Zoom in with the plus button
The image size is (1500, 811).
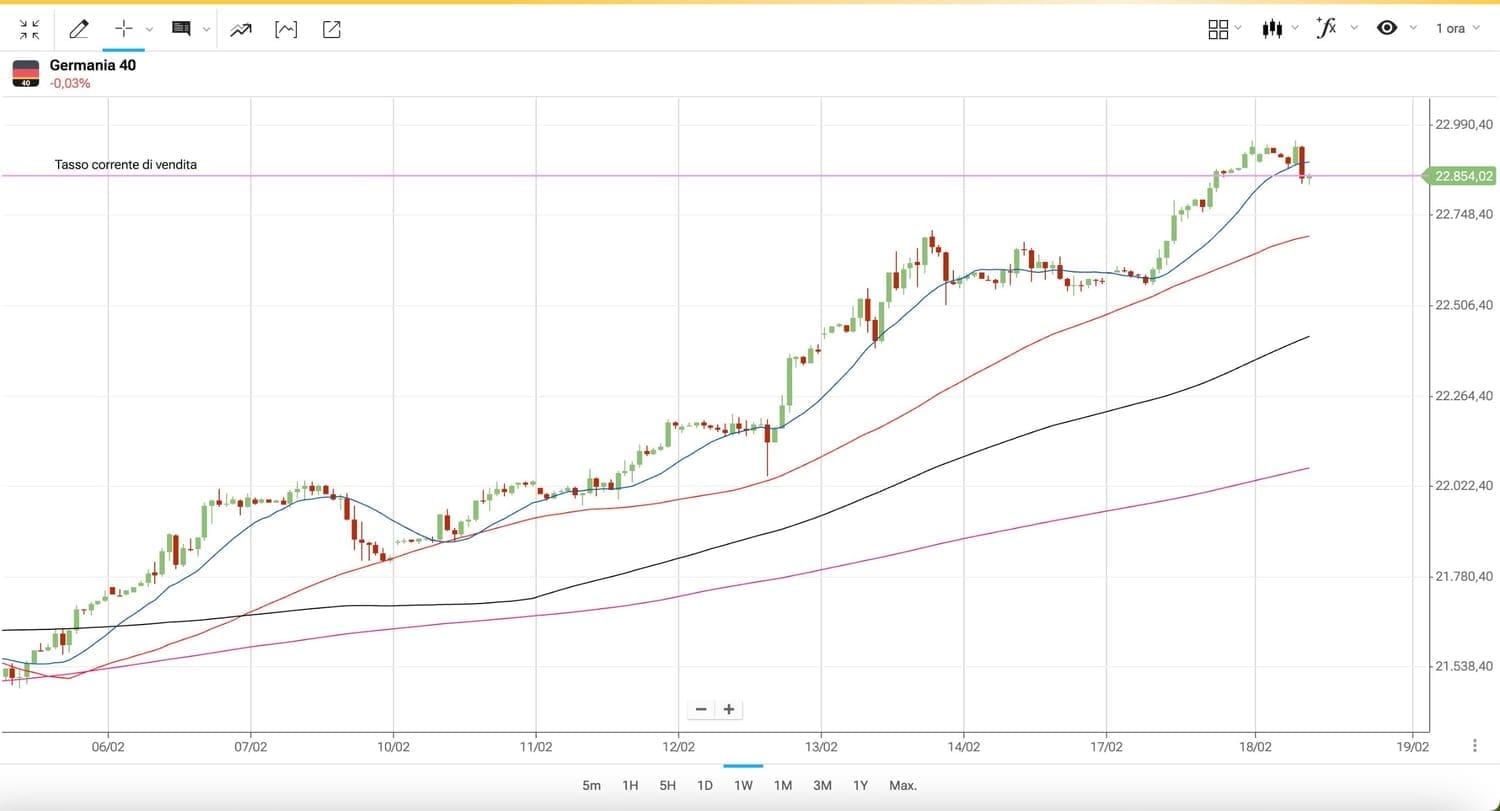(x=729, y=709)
